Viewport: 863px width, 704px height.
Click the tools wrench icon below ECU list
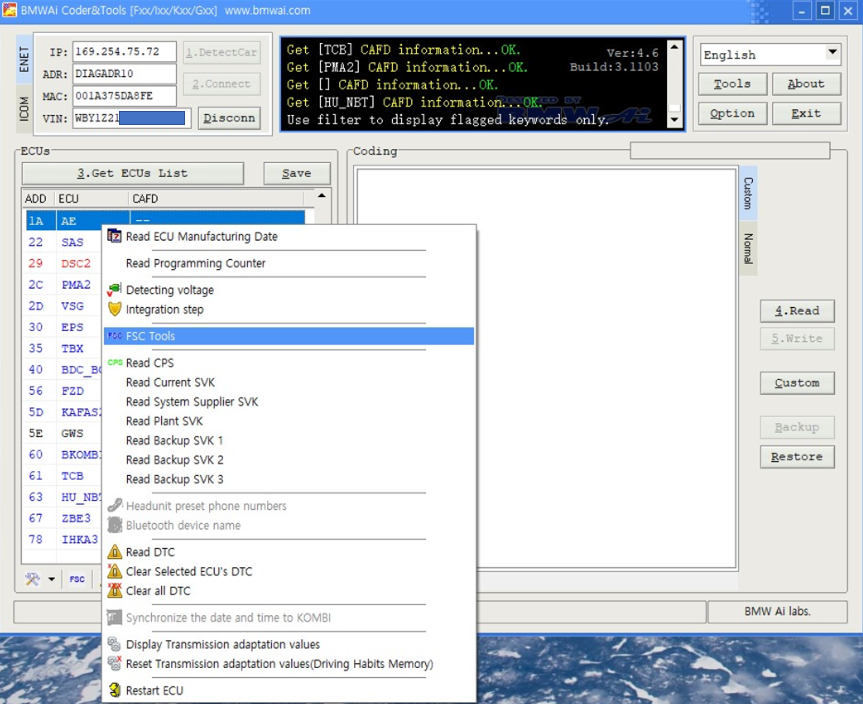point(32,579)
